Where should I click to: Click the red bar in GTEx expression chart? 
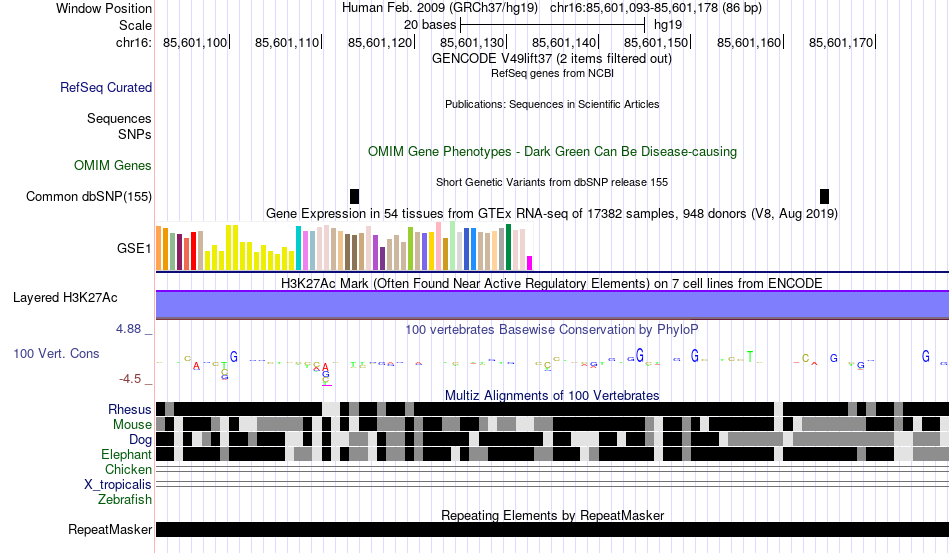(x=193, y=251)
